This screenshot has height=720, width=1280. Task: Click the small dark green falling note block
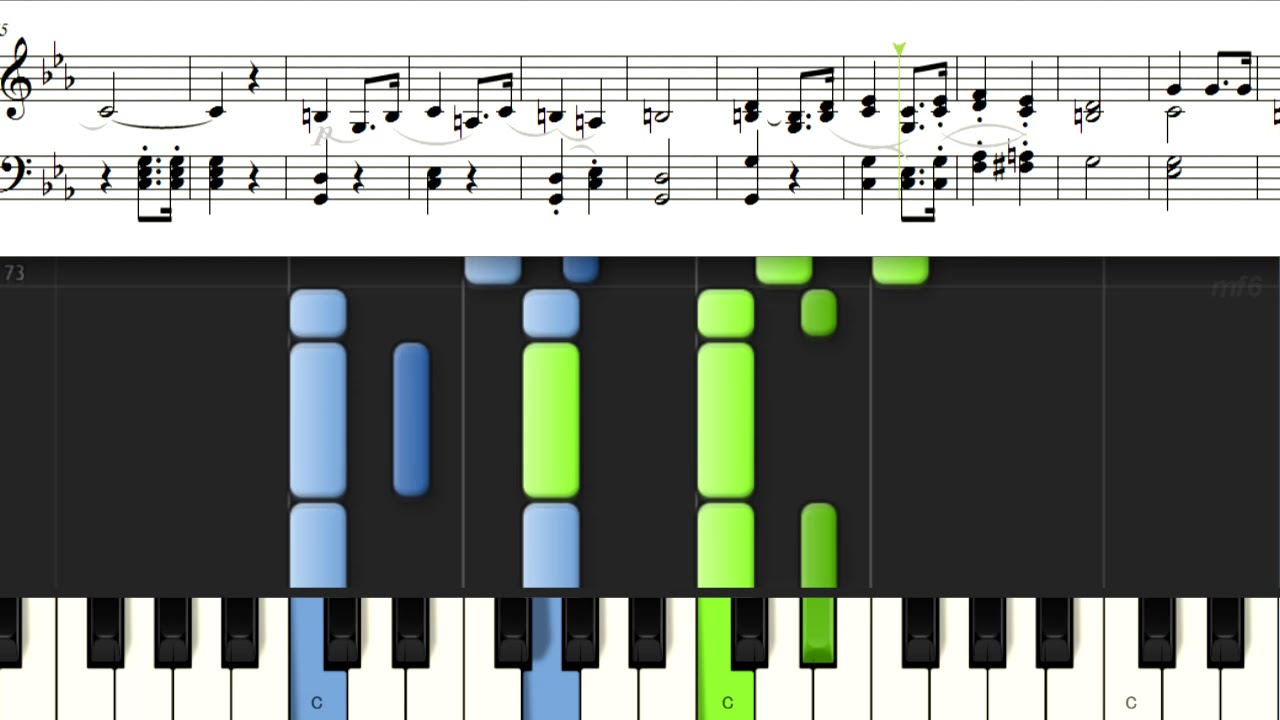point(818,312)
